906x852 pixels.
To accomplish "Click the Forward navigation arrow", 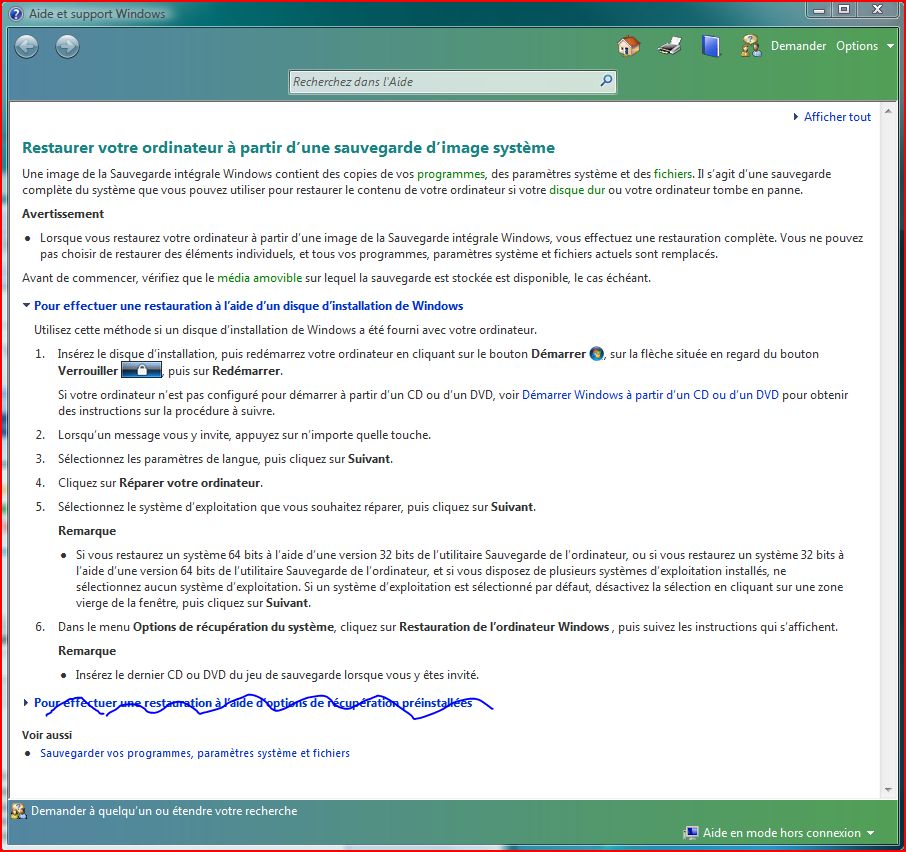I will coord(67,46).
